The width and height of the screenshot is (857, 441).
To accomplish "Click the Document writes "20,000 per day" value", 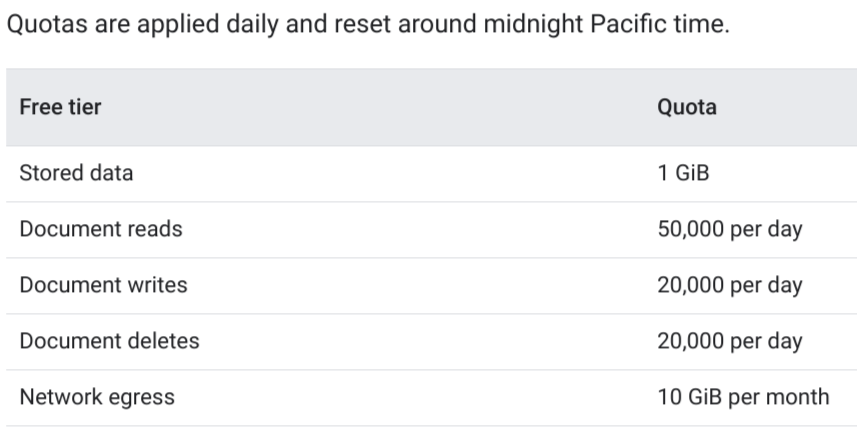I will tap(729, 285).
